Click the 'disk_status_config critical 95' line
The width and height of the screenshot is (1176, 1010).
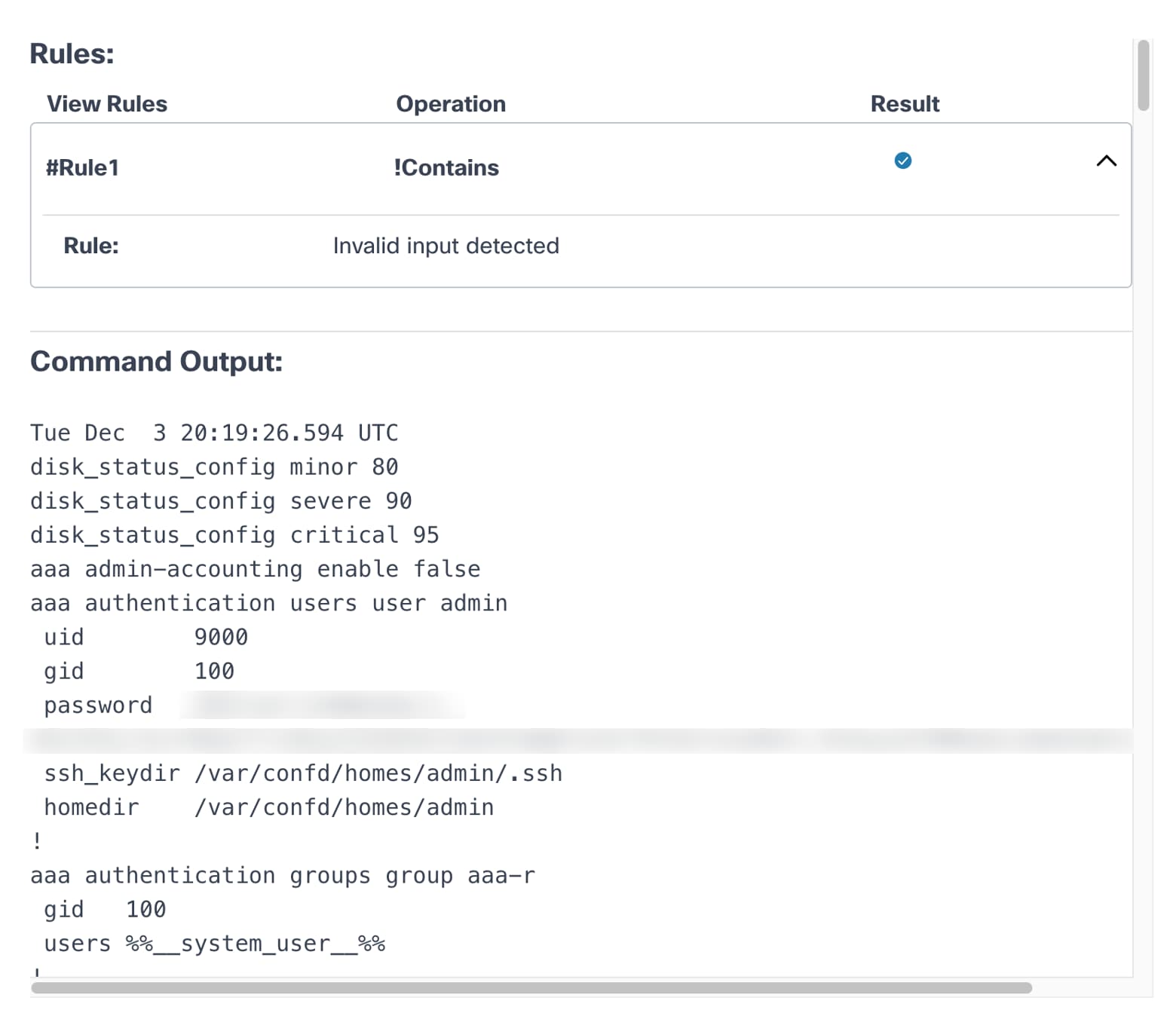[234, 535]
